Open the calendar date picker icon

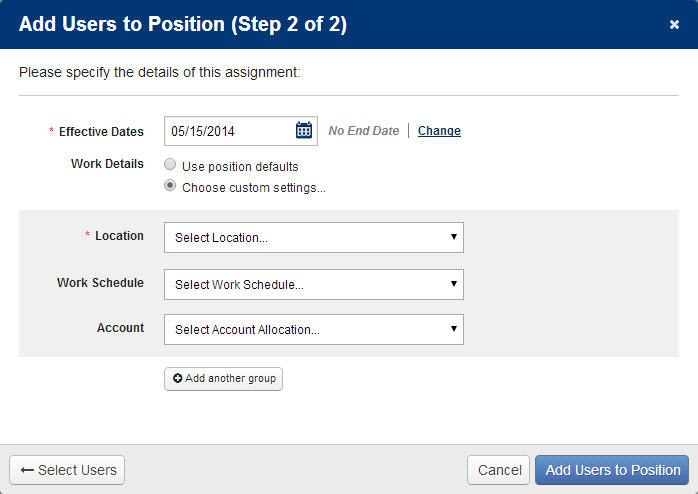[x=304, y=130]
